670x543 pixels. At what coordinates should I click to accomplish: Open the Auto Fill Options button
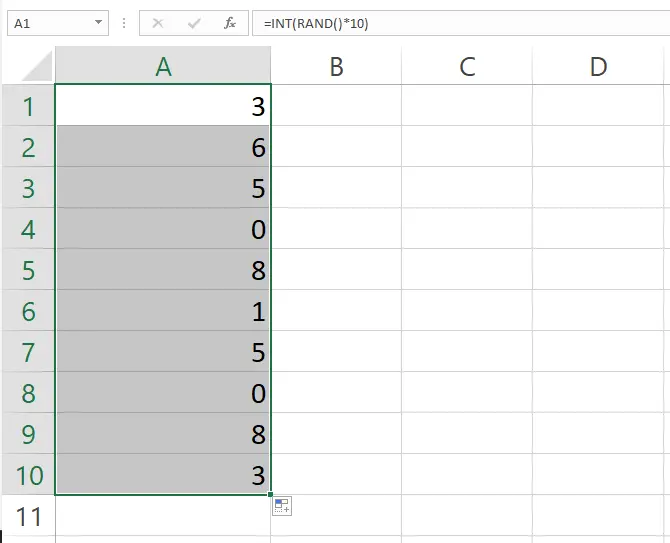tap(282, 506)
